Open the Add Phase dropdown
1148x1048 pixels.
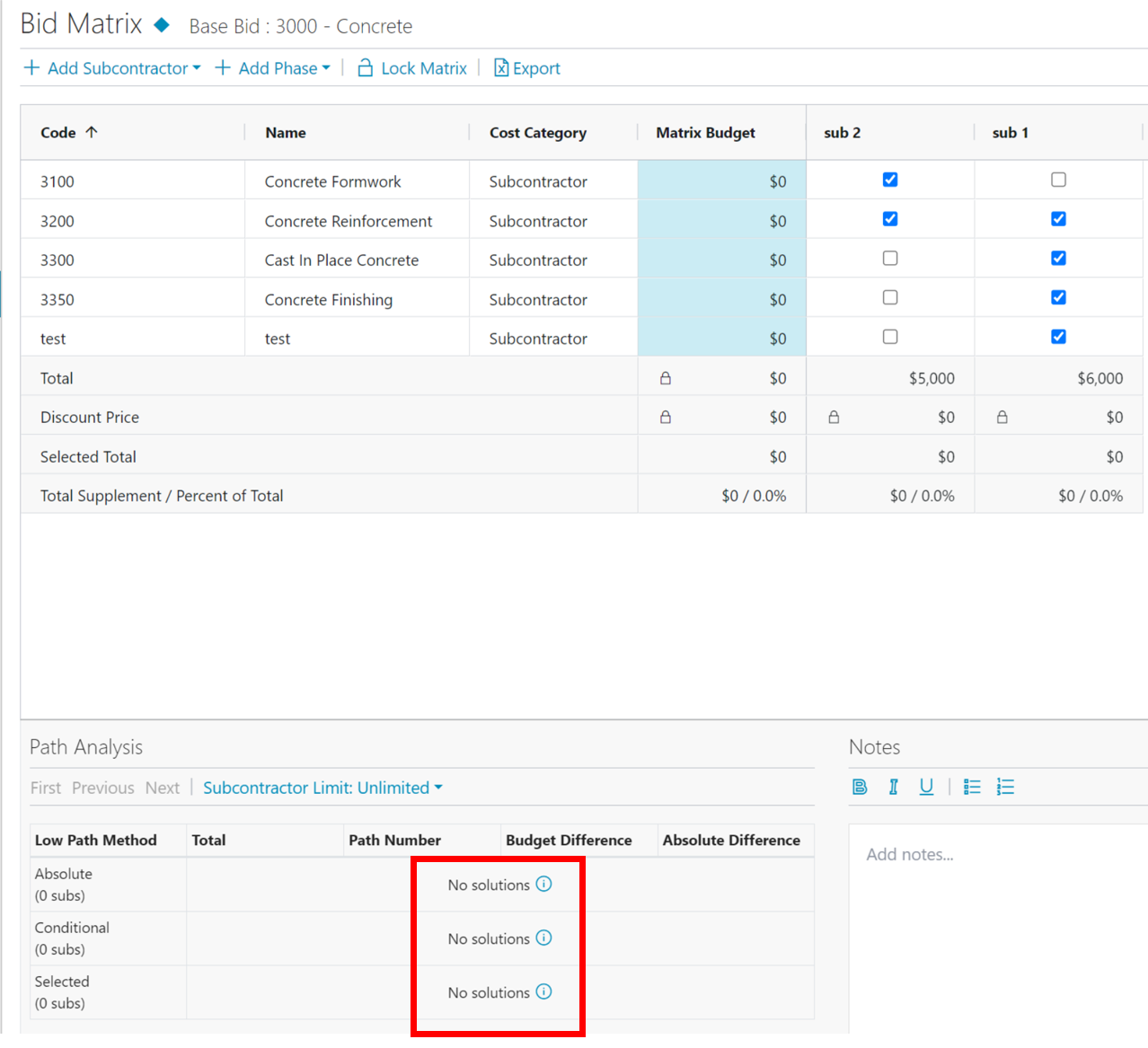pos(273,68)
